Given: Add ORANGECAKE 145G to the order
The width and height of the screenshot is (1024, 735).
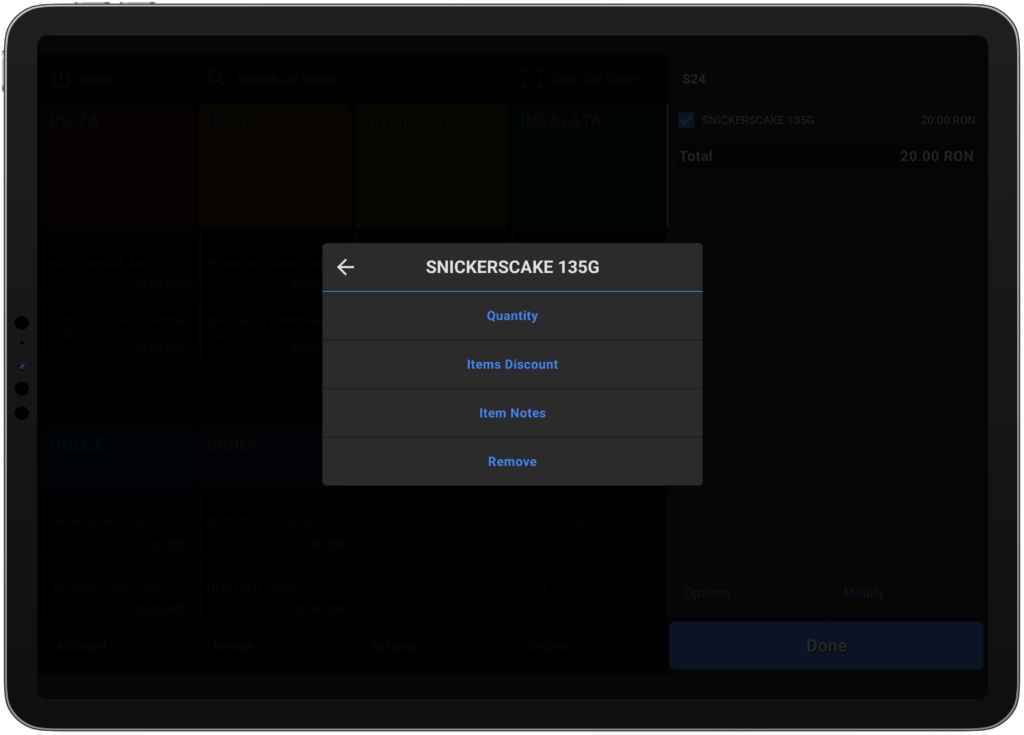Looking at the screenshot, I should click(119, 523).
